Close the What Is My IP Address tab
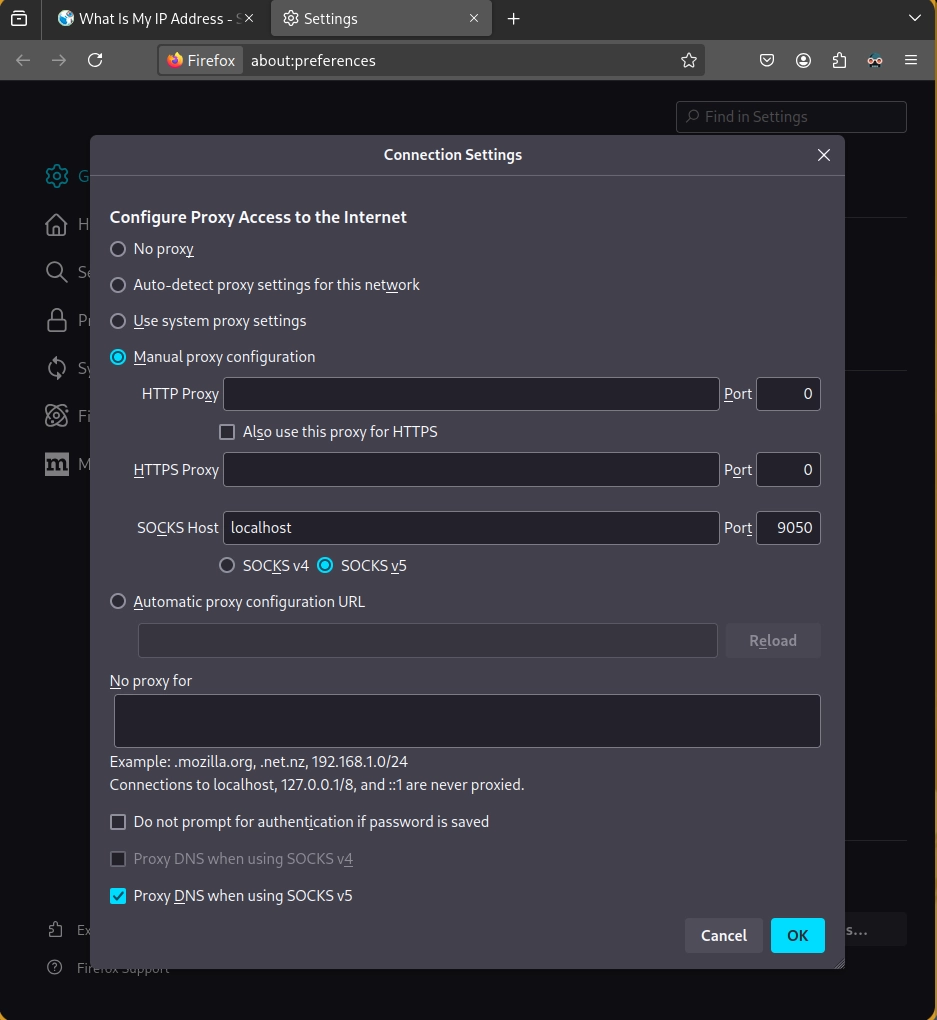The image size is (937, 1020). pyautogui.click(x=249, y=18)
